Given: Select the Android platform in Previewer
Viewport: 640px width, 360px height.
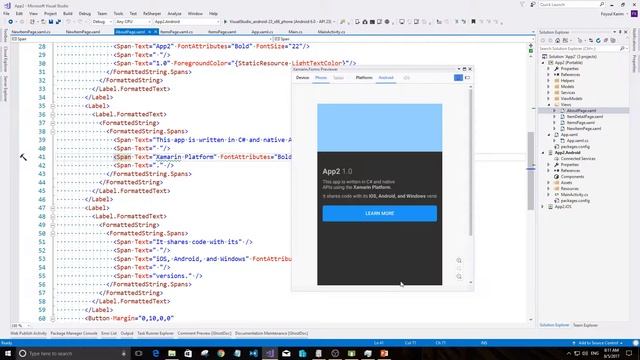Looking at the screenshot, I should coord(386,78).
